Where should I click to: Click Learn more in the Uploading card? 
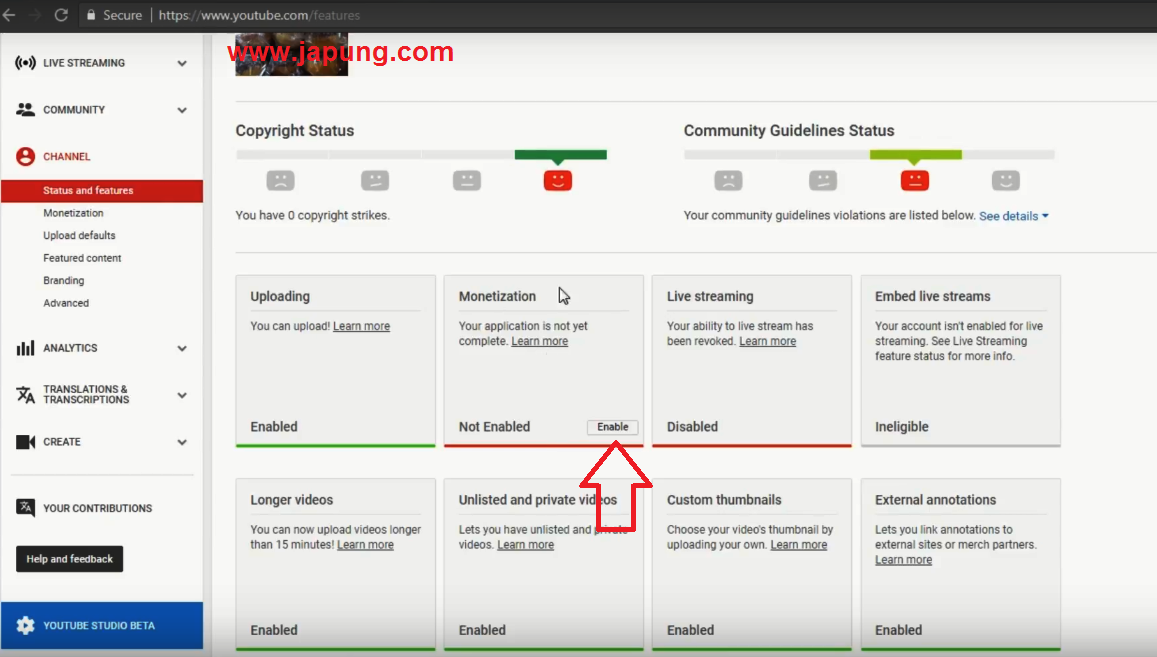(x=362, y=326)
